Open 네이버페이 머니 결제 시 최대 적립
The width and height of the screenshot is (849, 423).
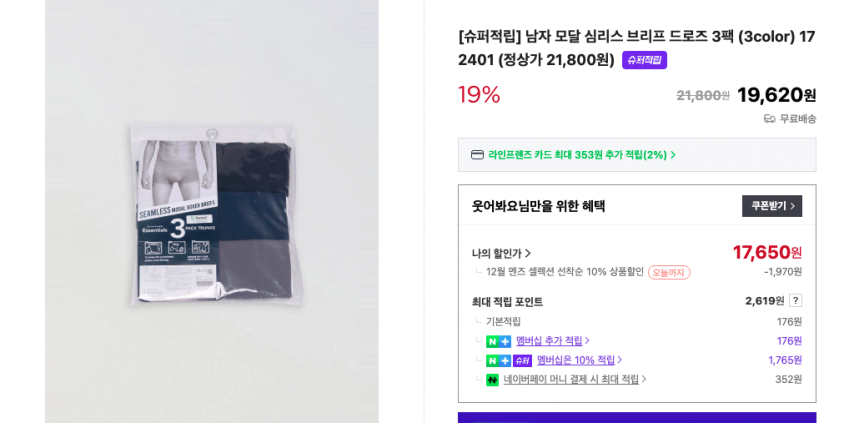tap(575, 379)
